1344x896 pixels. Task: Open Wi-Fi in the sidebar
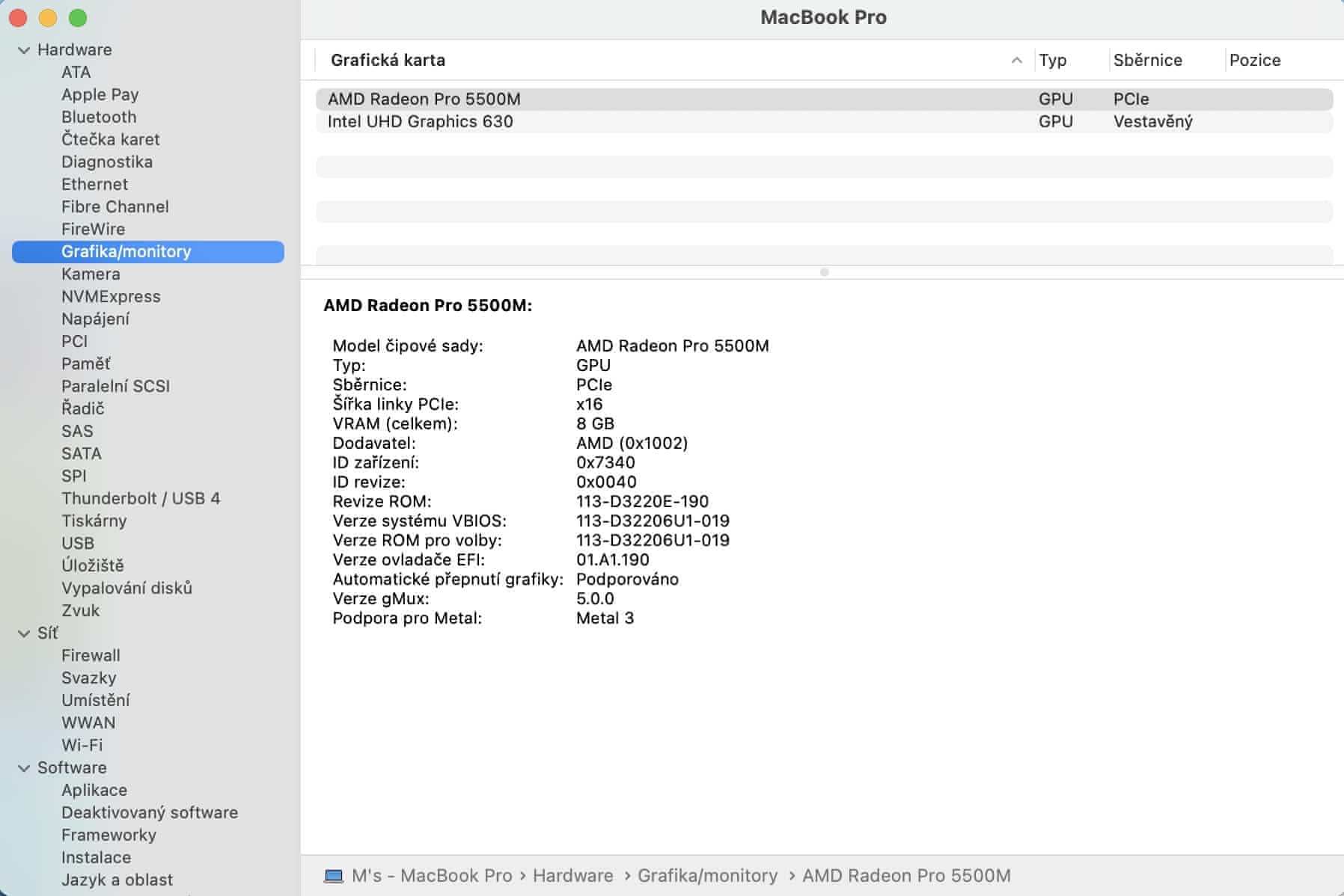point(82,746)
